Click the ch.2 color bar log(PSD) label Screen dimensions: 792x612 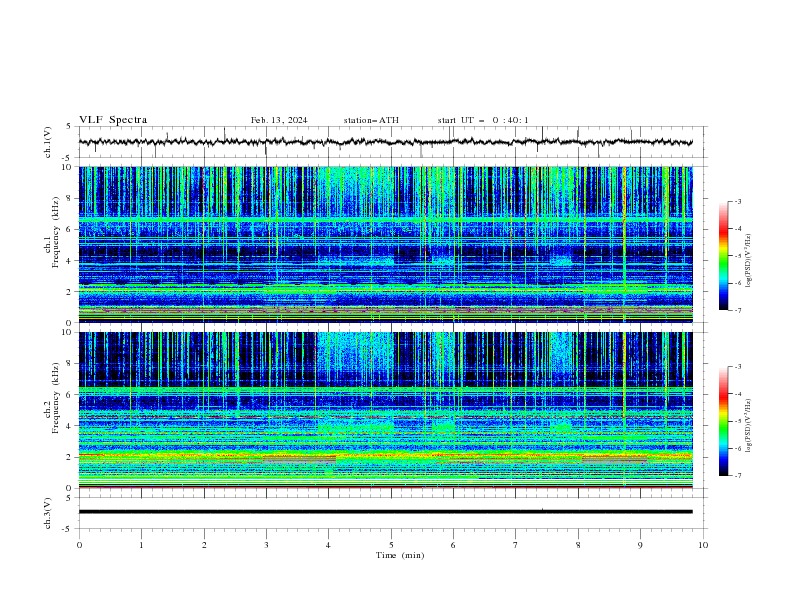pyautogui.click(x=750, y=426)
